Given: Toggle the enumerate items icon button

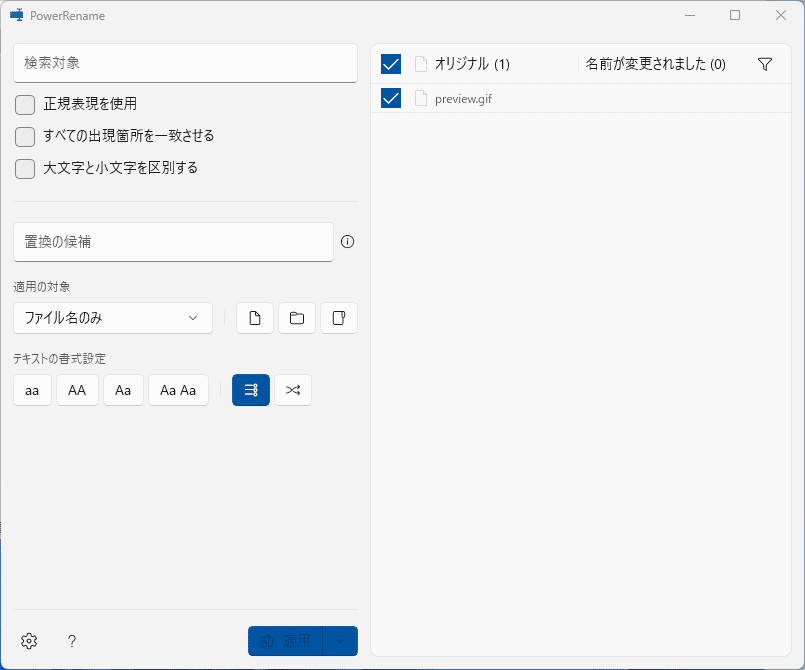Looking at the screenshot, I should click(x=251, y=390).
